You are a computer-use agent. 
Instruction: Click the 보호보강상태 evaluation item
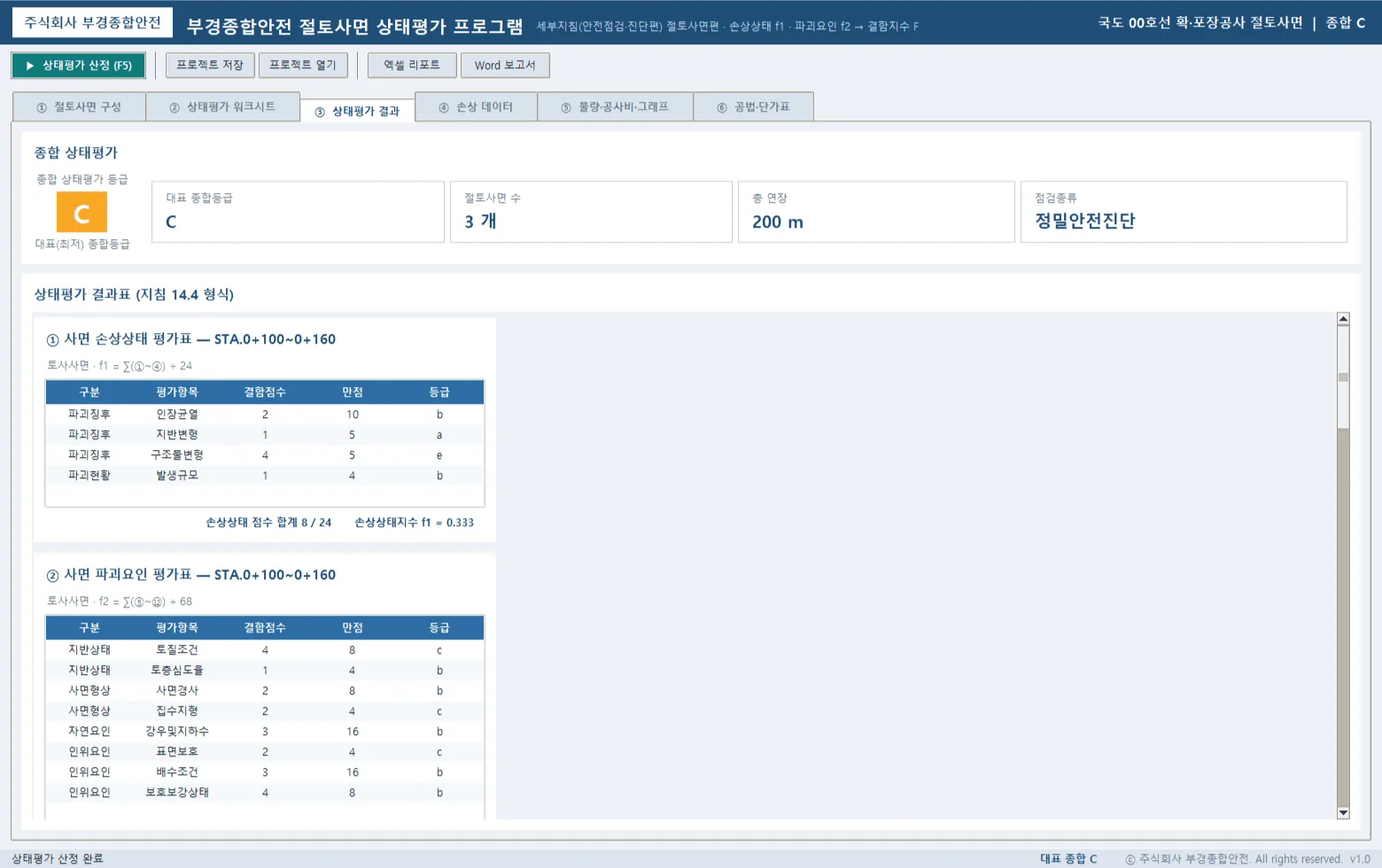pos(177,793)
